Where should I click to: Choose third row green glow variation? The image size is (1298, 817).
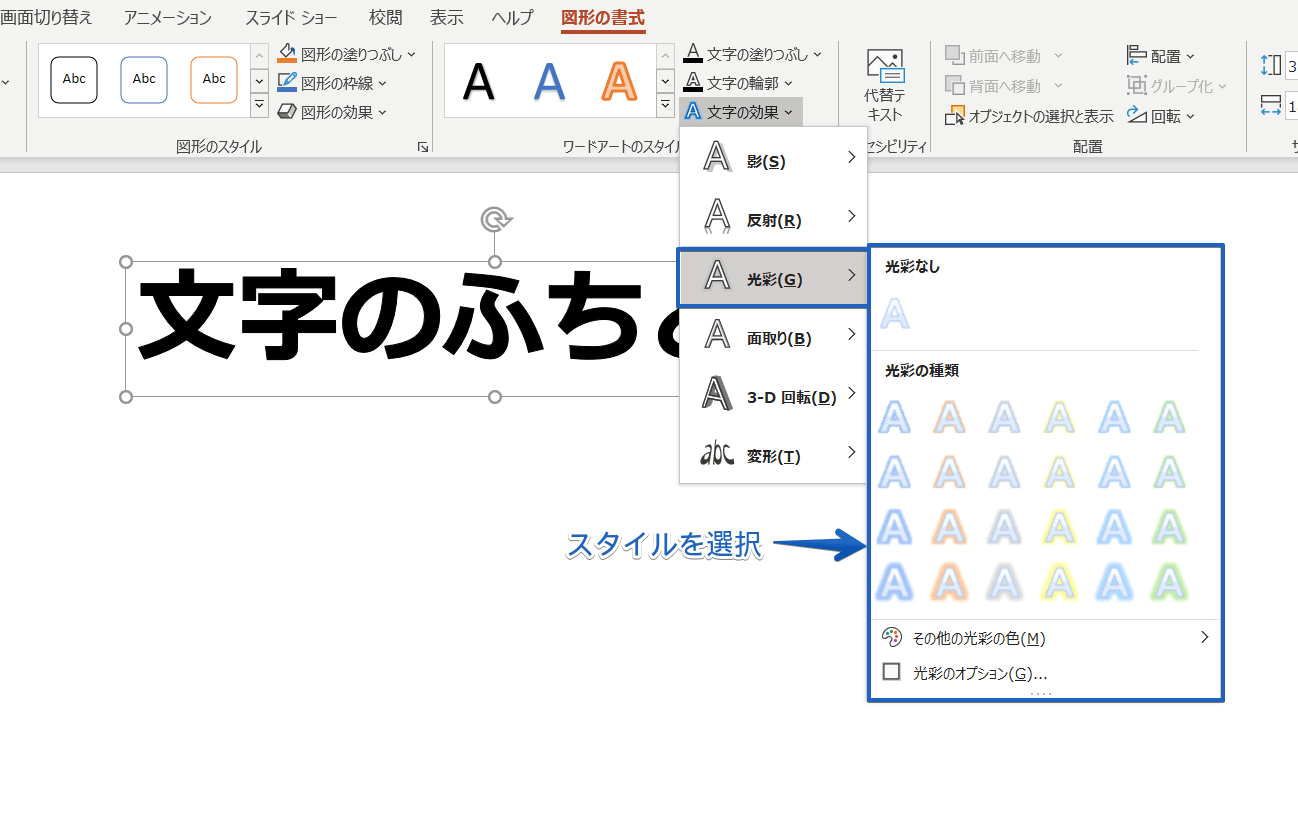point(1170,527)
